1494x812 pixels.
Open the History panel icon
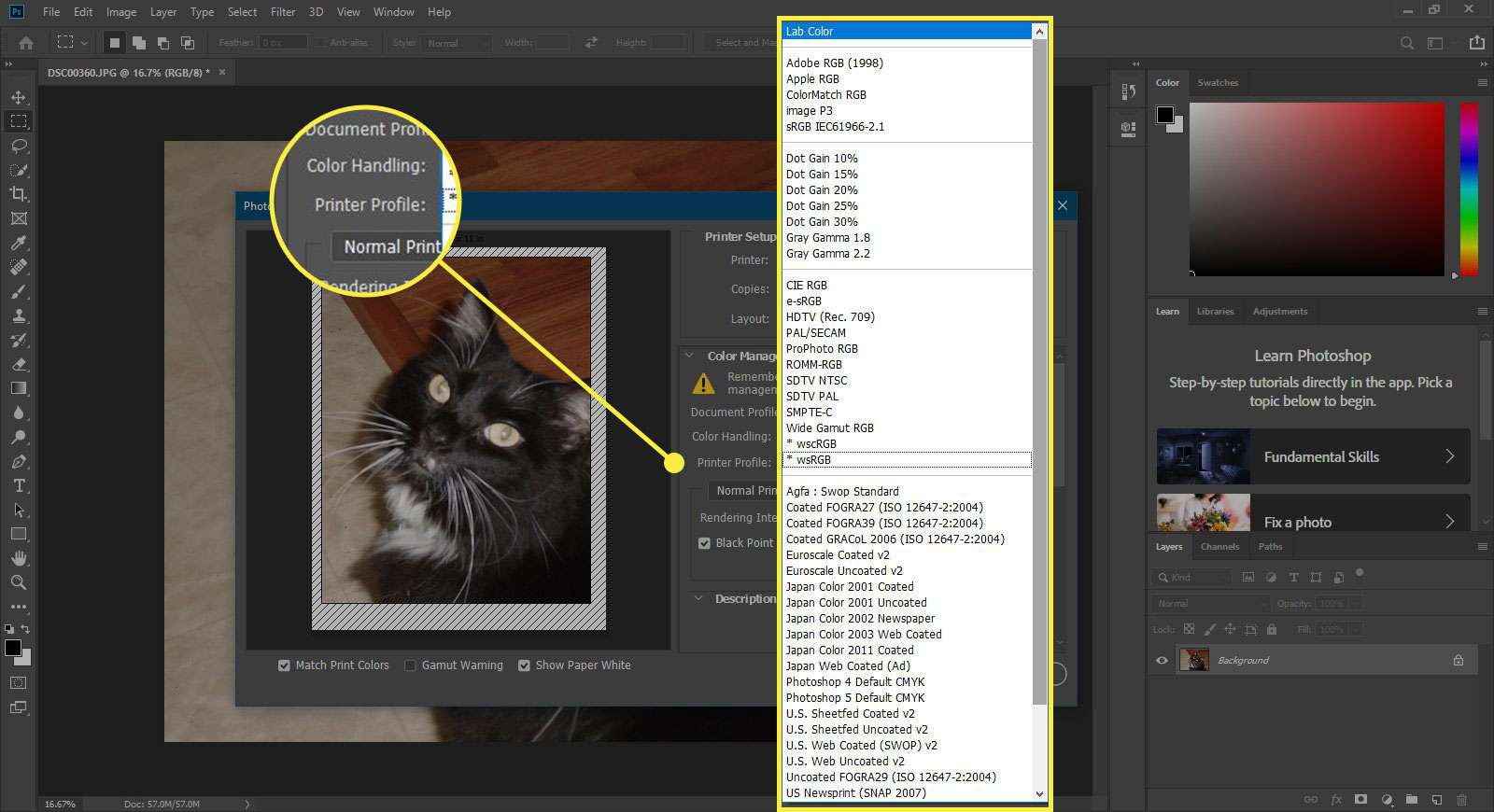[1128, 91]
